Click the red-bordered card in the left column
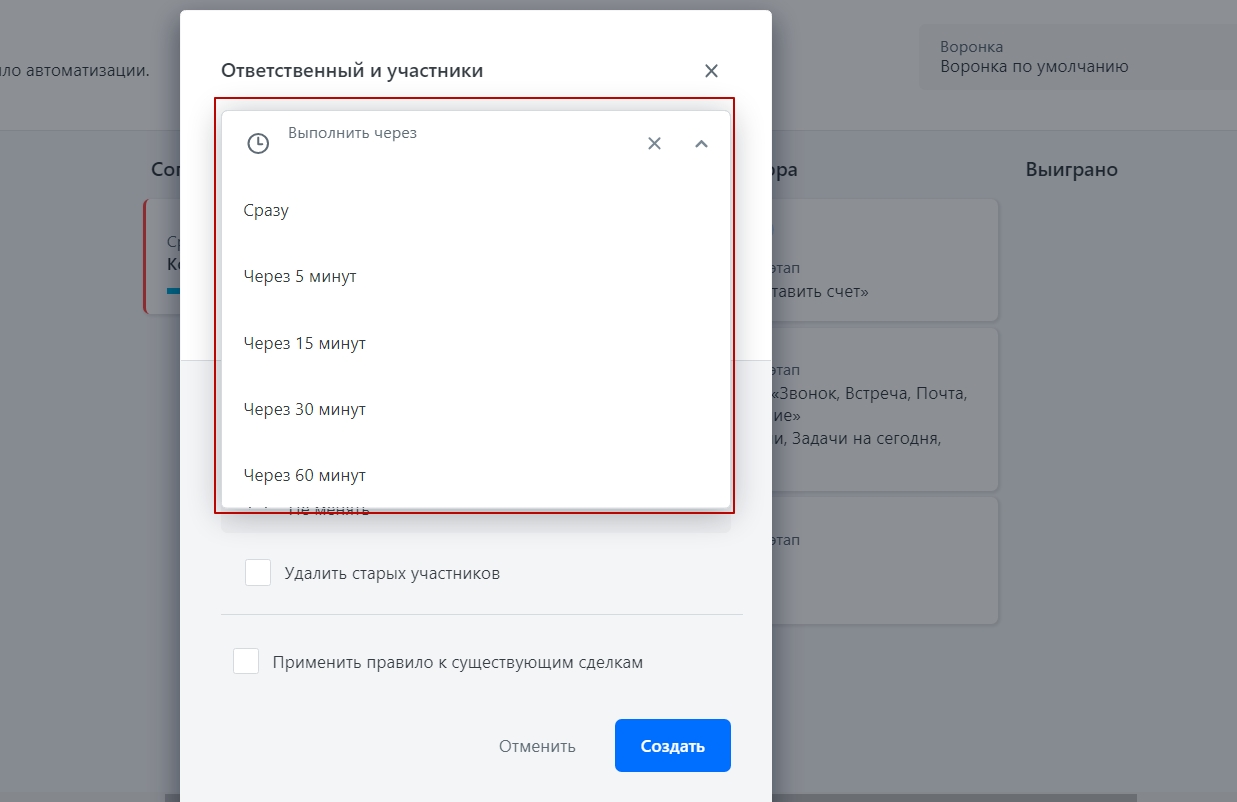1237x802 pixels. 162,256
